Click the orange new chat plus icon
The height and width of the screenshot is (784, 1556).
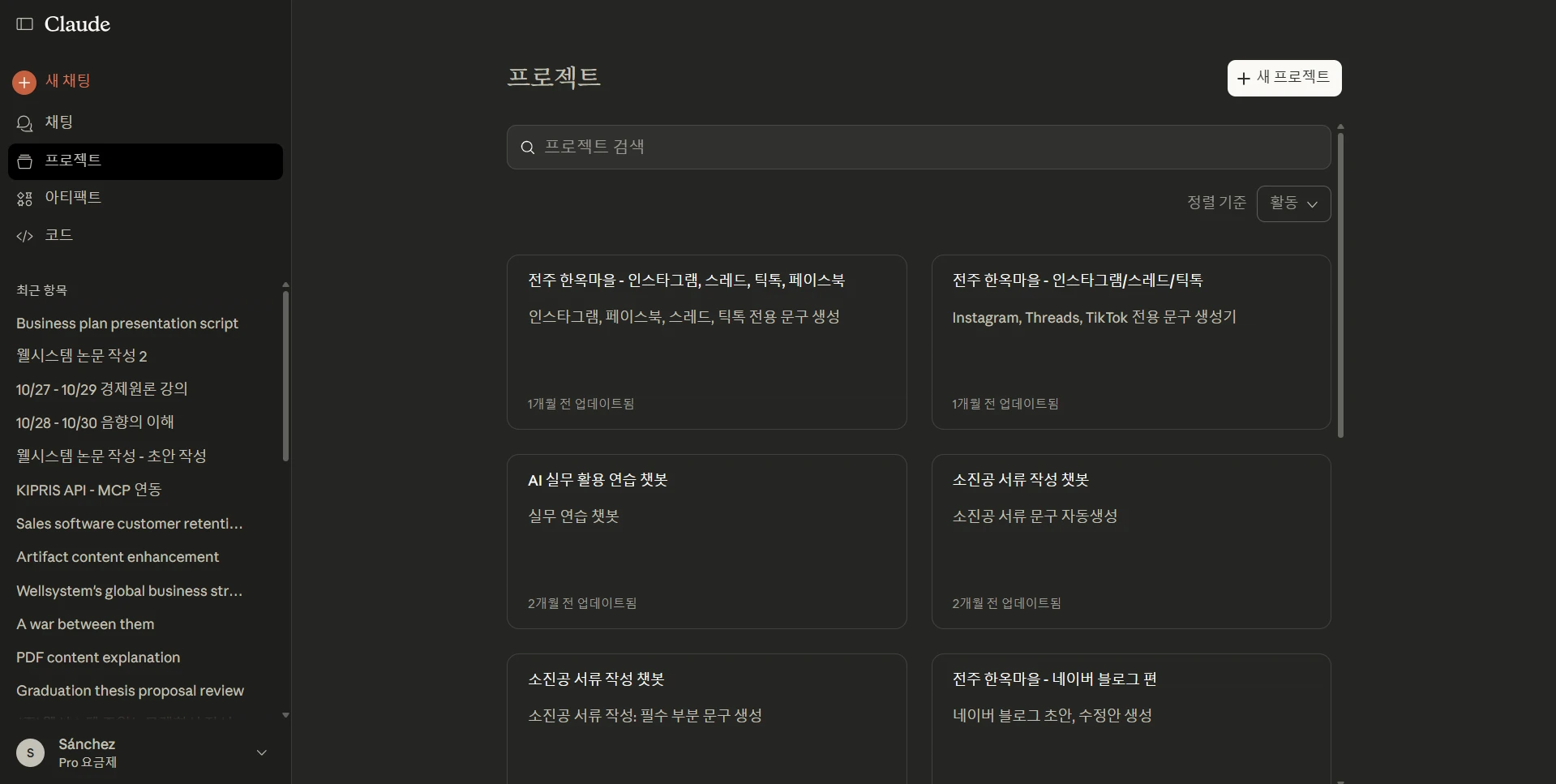point(24,82)
